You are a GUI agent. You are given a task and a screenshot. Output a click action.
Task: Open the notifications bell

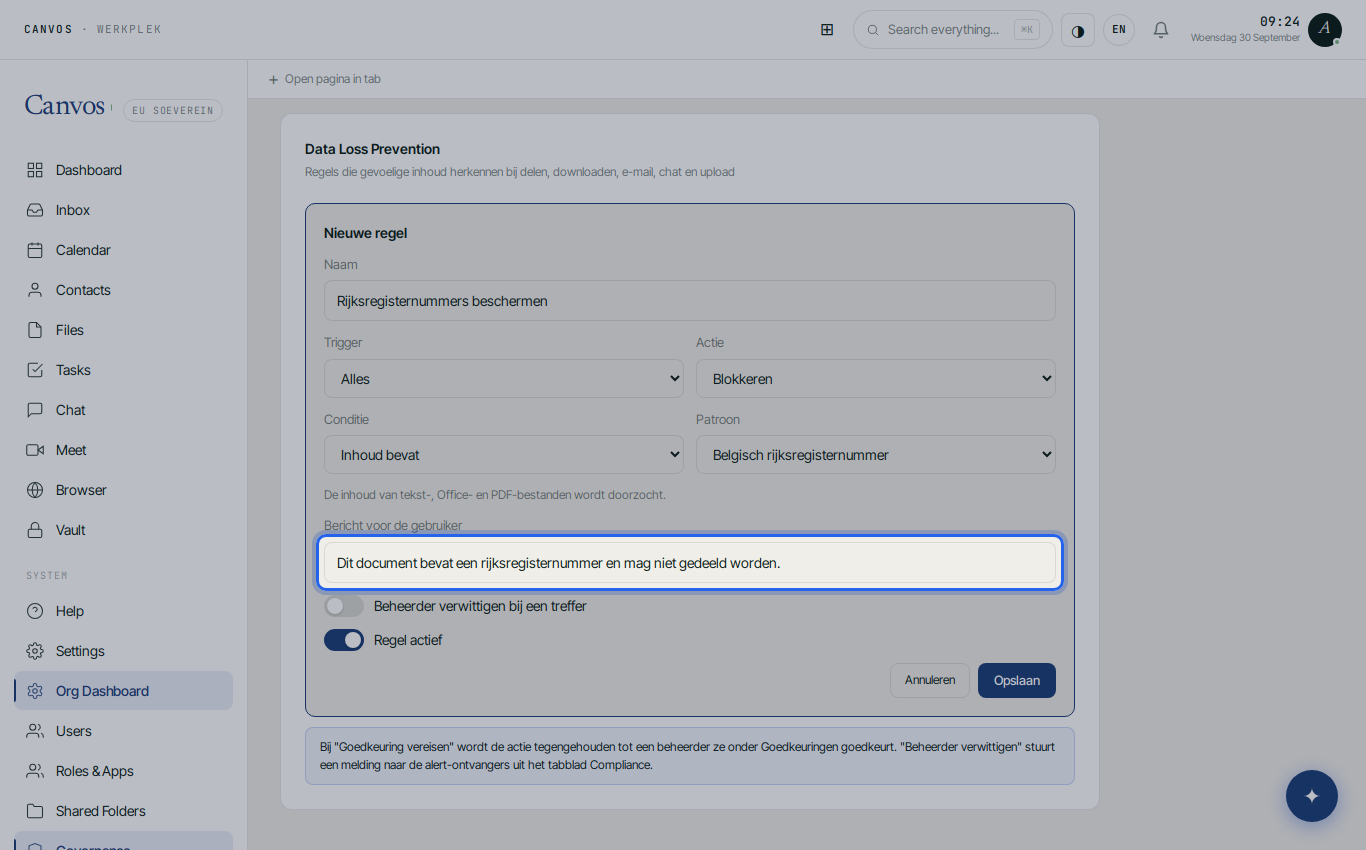pyautogui.click(x=1161, y=30)
